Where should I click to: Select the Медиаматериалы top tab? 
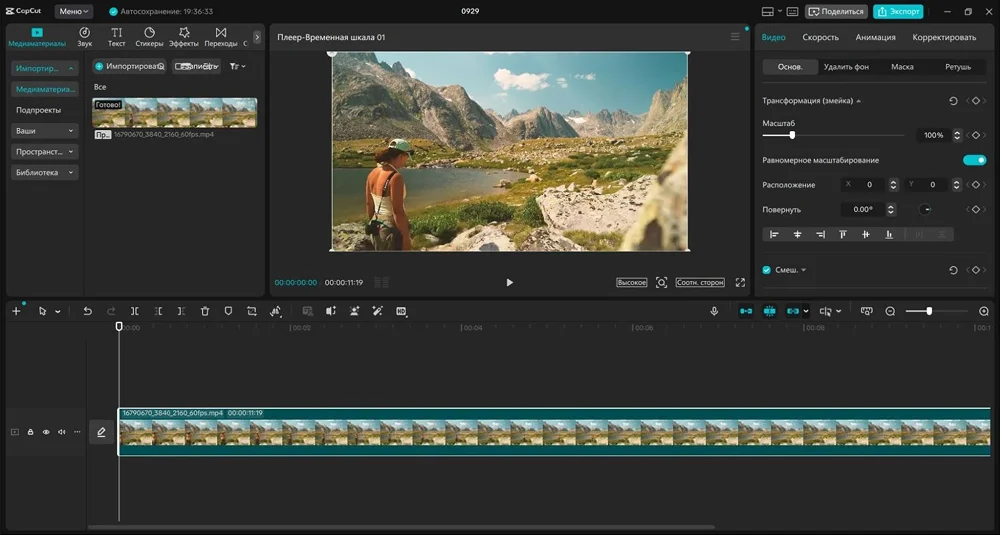pos(37,36)
